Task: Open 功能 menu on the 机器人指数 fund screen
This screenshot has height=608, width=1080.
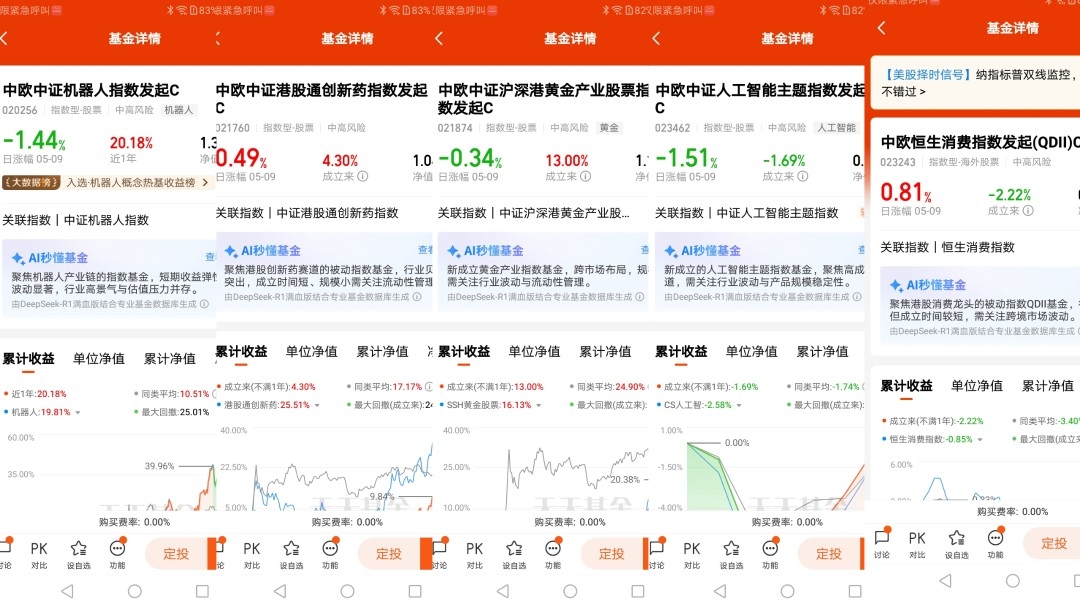Action: (118, 554)
